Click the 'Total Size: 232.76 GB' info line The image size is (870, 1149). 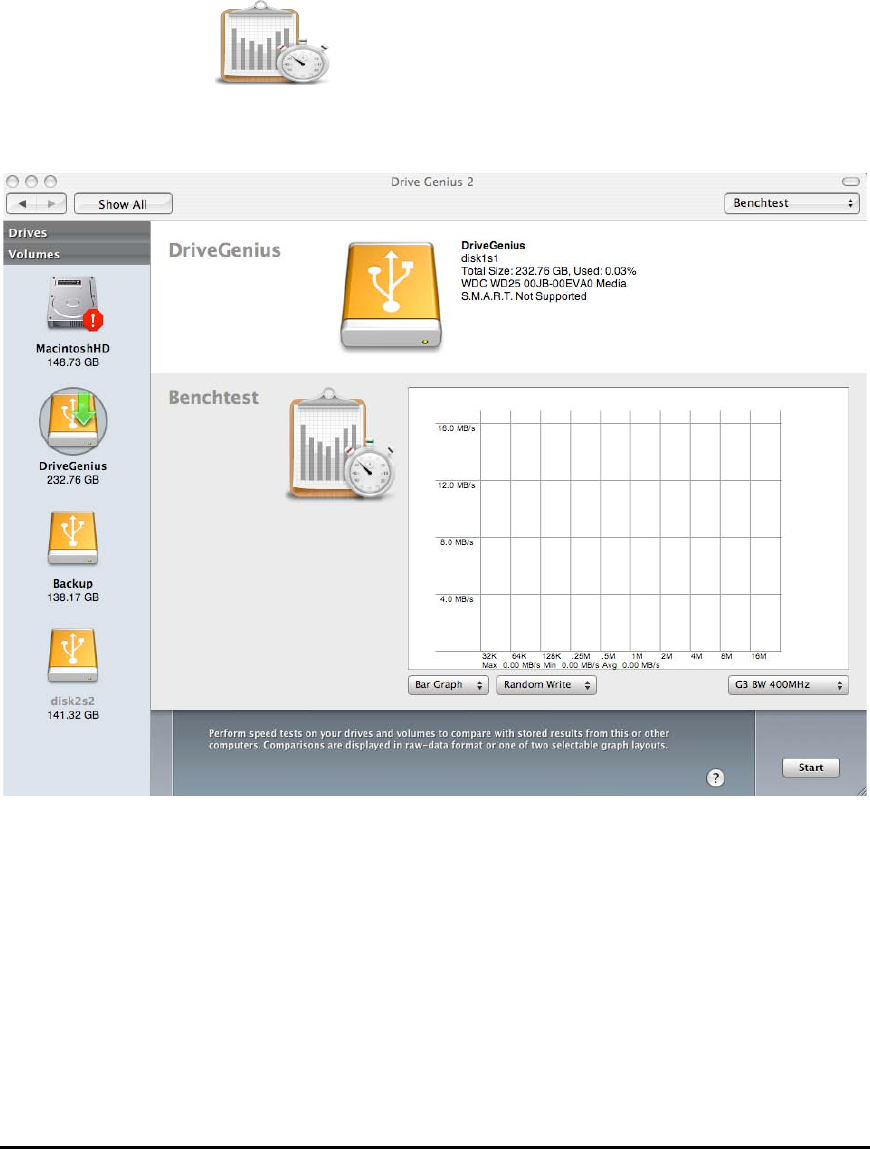(x=548, y=270)
